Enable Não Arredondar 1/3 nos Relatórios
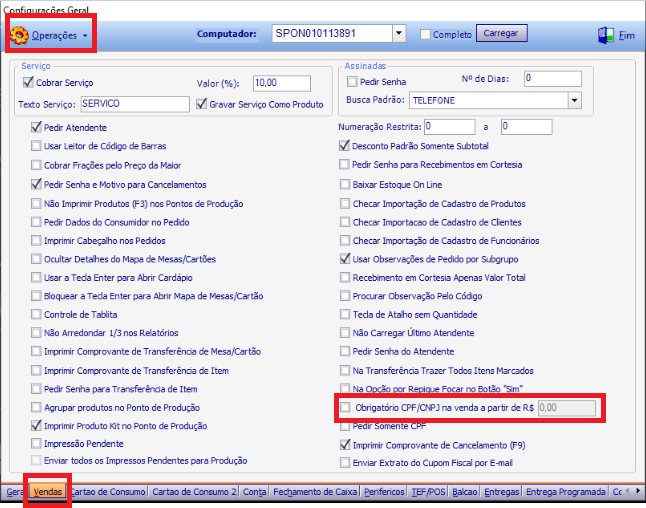The width and height of the screenshot is (646, 508). (x=36, y=332)
